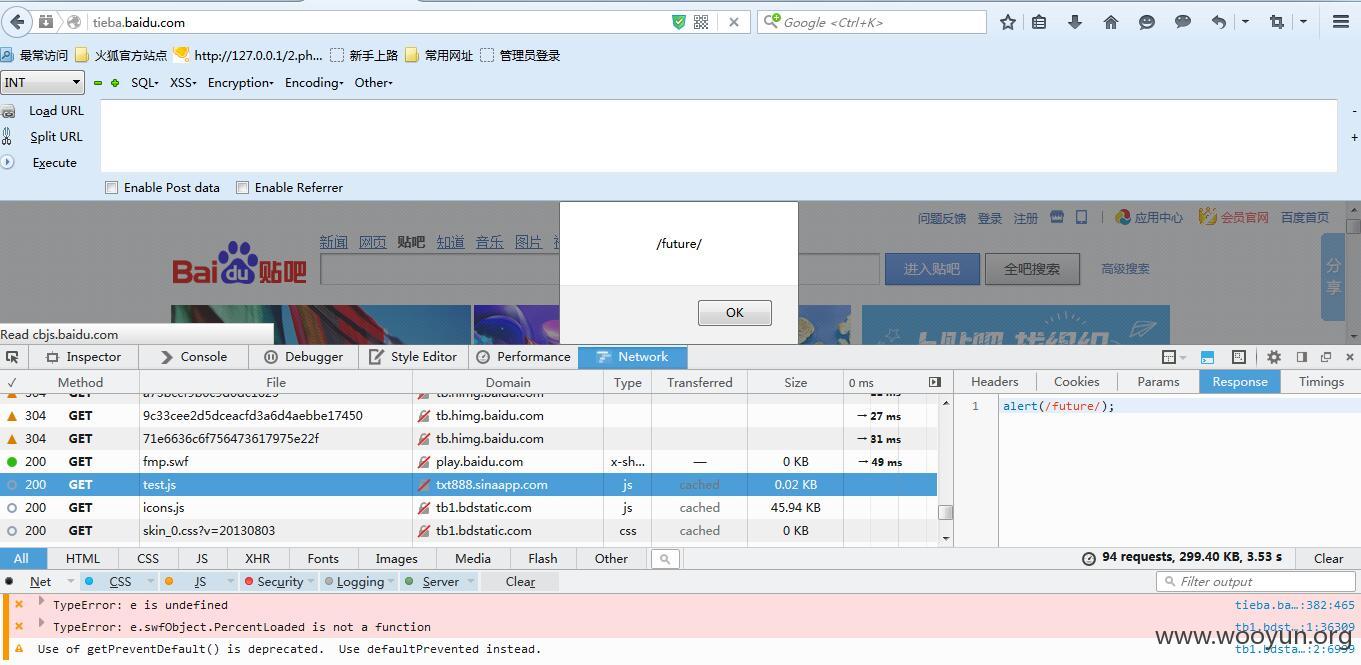
Task: Click the smiley face toolbar icon
Action: point(1147,22)
